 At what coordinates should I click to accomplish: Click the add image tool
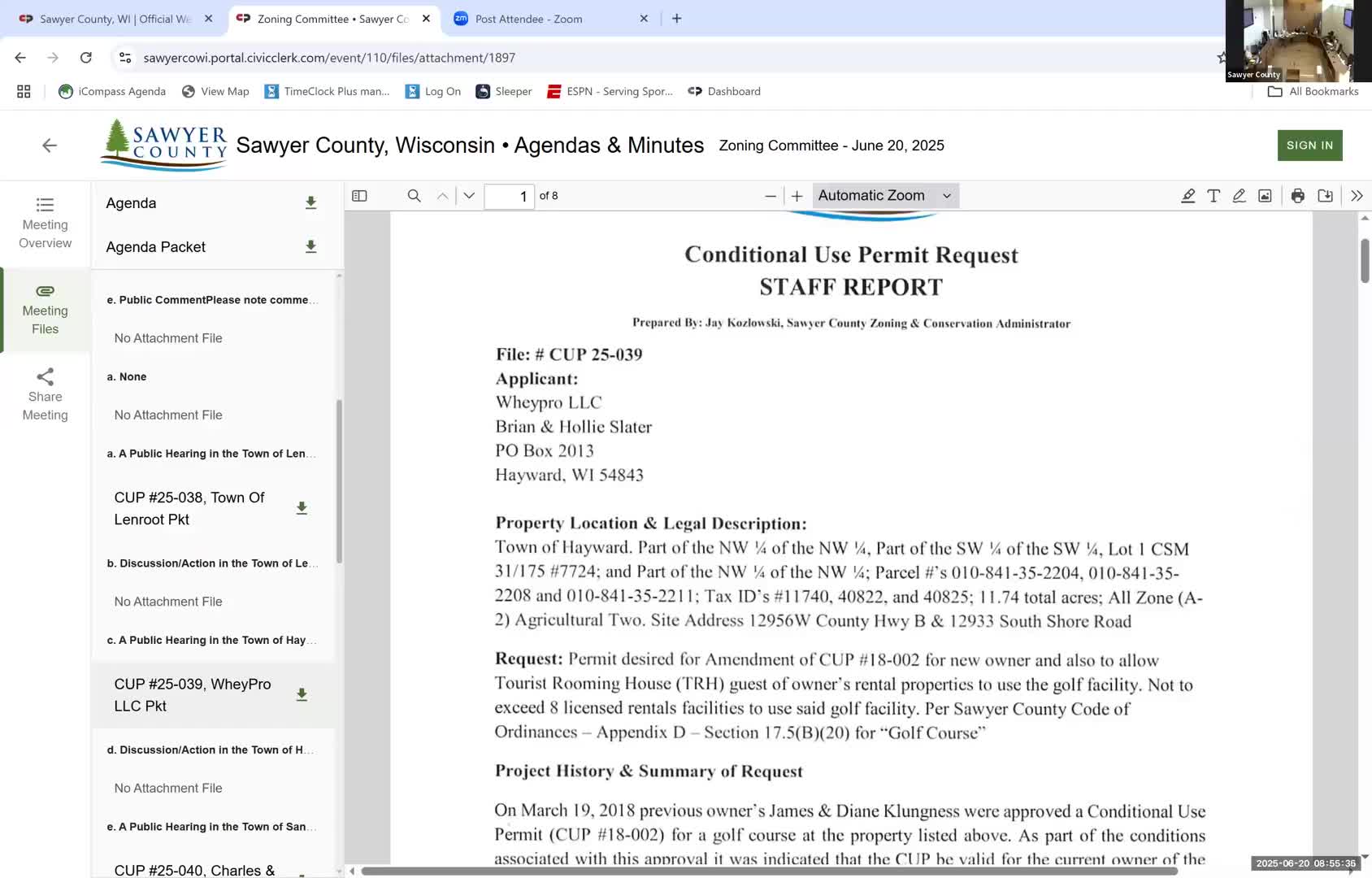click(x=1265, y=196)
